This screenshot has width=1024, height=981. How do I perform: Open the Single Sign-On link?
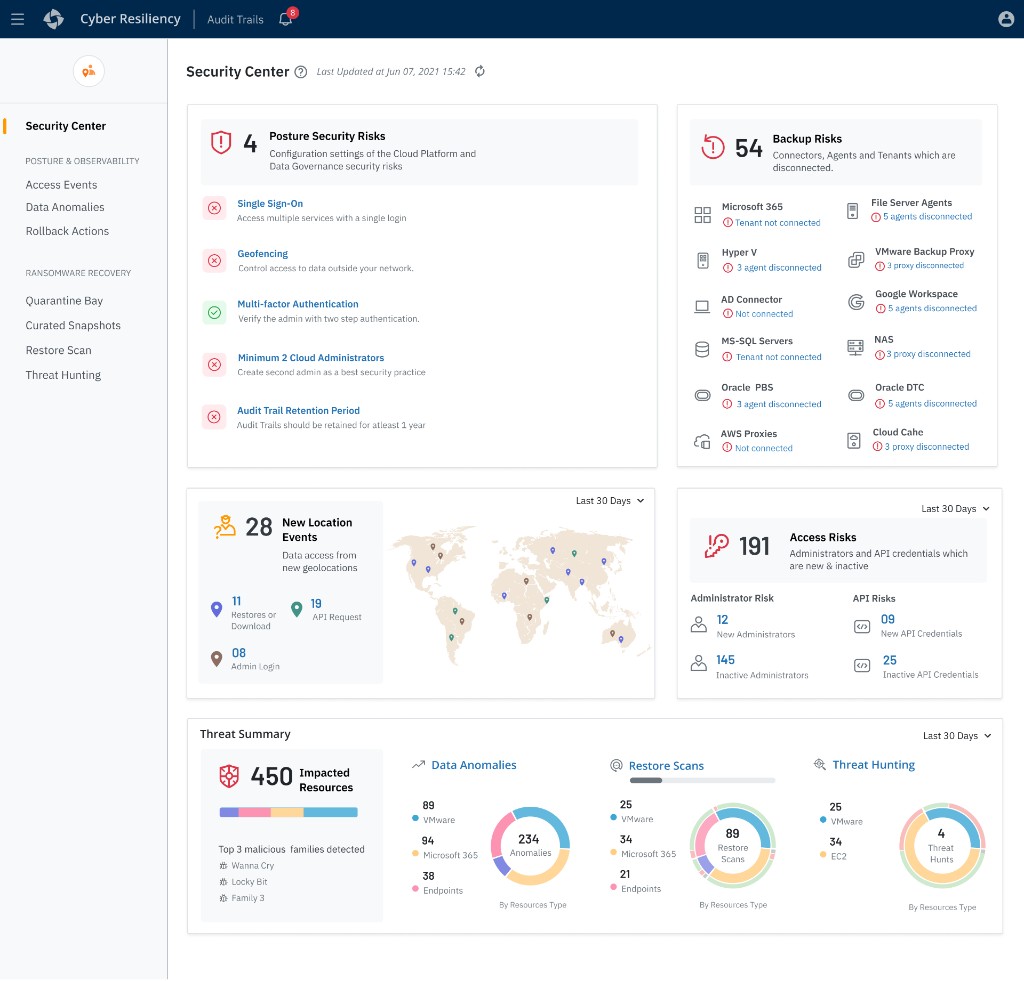pos(270,204)
